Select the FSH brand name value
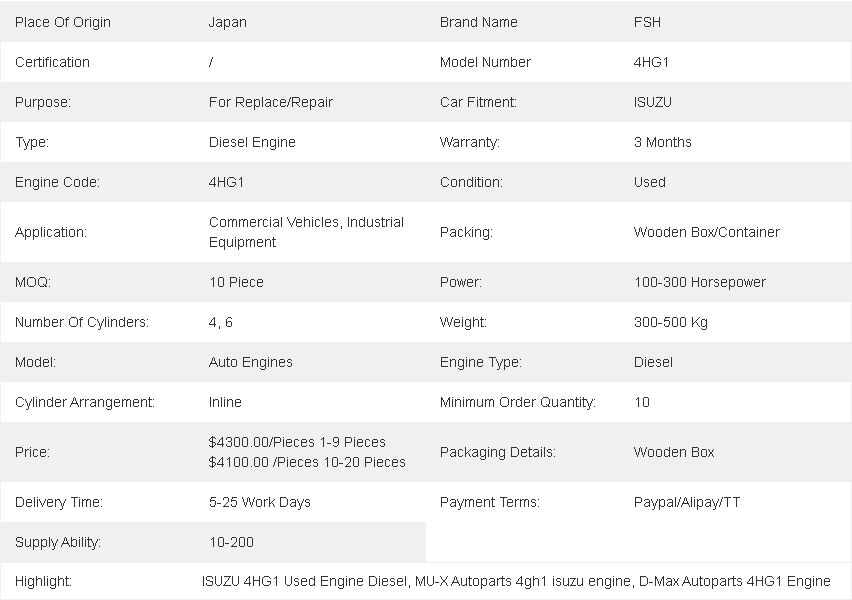Viewport: 852px width, 600px height. click(x=647, y=22)
